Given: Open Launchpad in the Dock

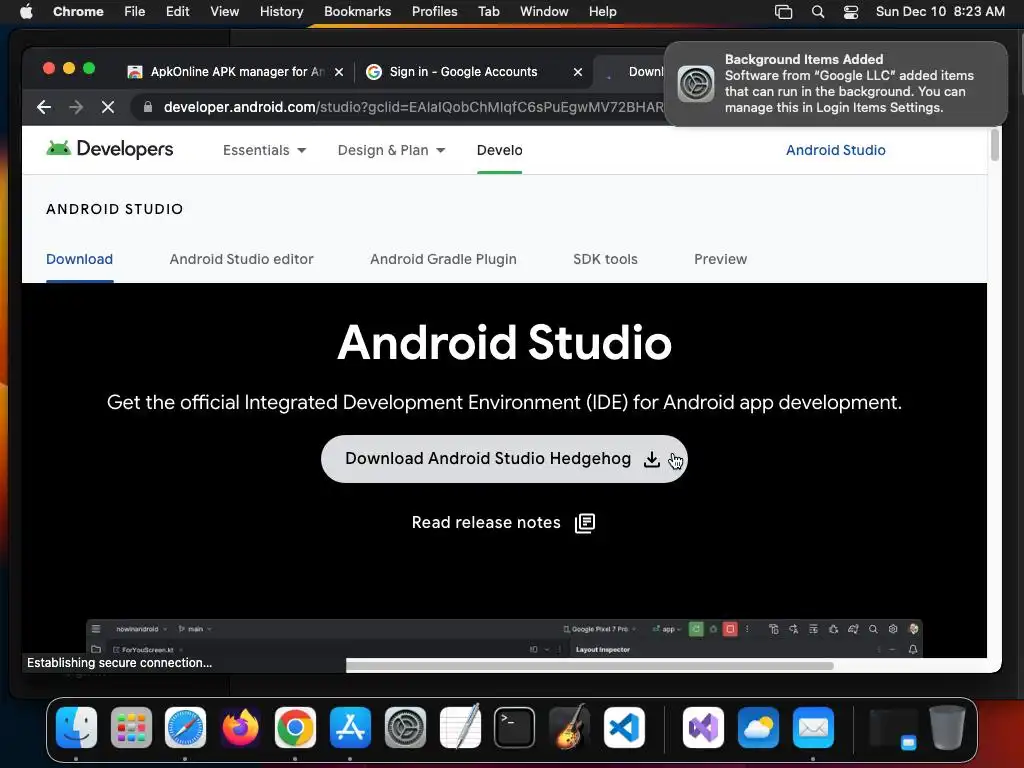Looking at the screenshot, I should [x=131, y=728].
